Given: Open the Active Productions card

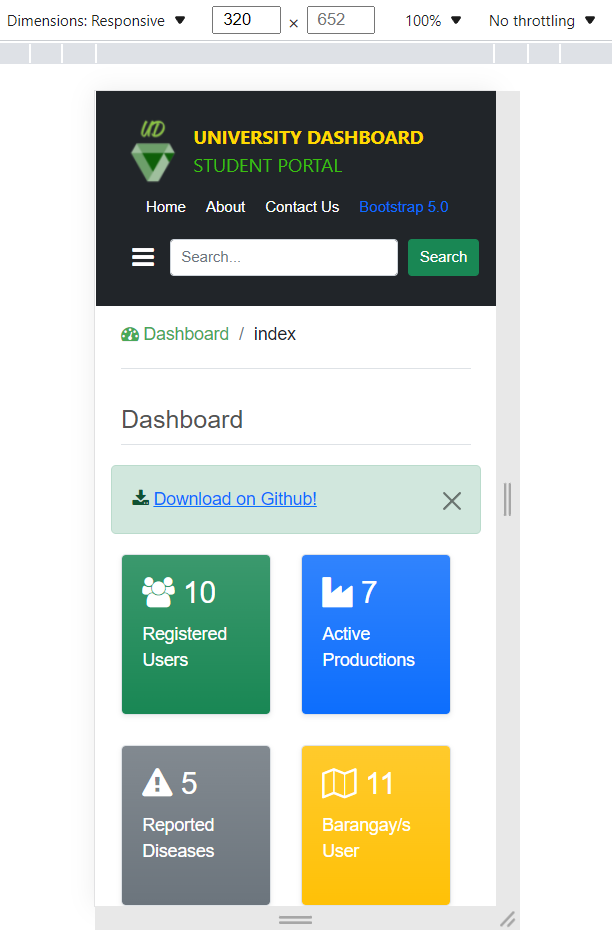Looking at the screenshot, I should click(x=376, y=635).
